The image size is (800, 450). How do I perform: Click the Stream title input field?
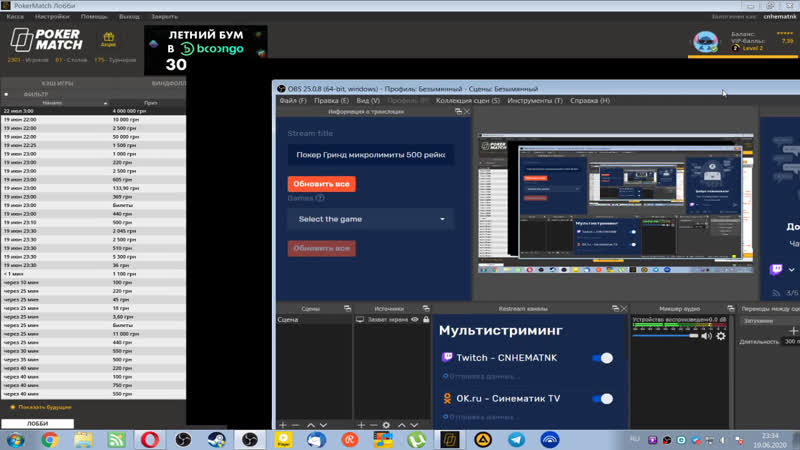[x=371, y=155]
